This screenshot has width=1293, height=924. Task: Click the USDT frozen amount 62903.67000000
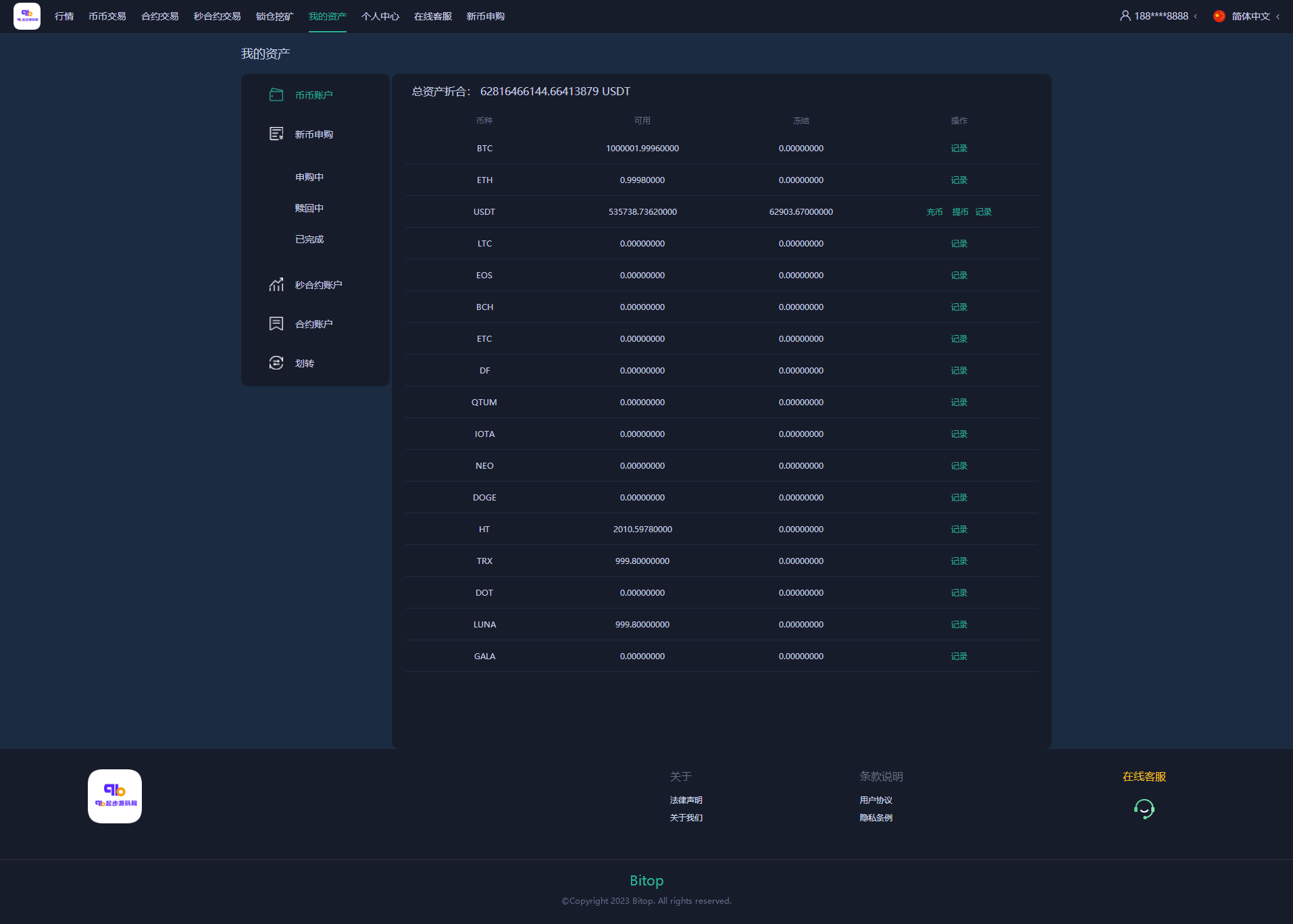coord(801,212)
